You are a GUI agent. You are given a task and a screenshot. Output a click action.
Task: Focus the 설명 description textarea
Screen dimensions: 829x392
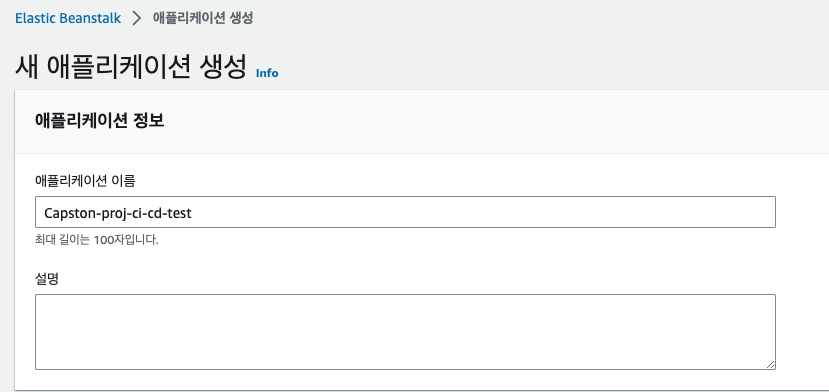pyautogui.click(x=405, y=332)
